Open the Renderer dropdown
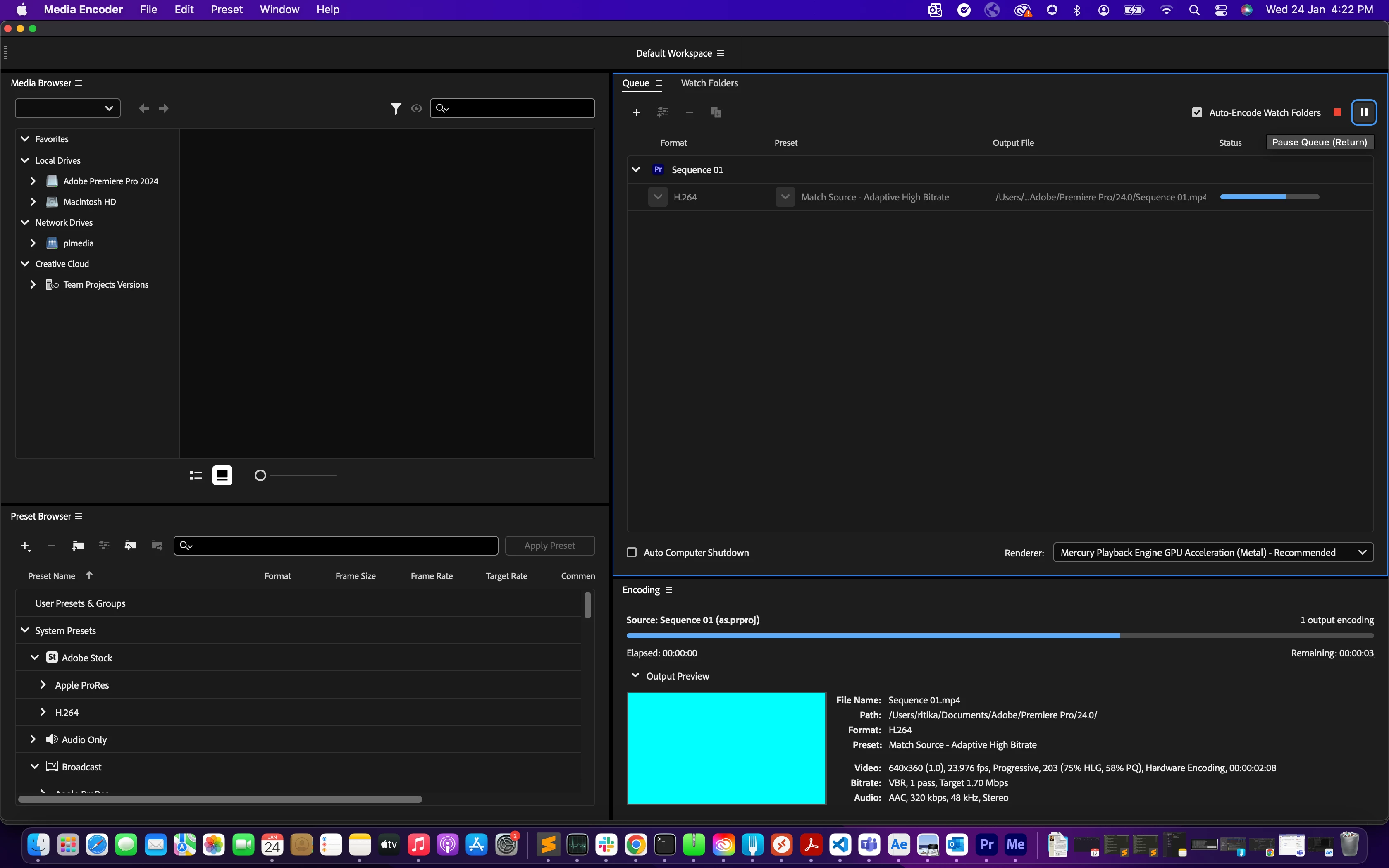The image size is (1389, 868). click(x=1213, y=552)
